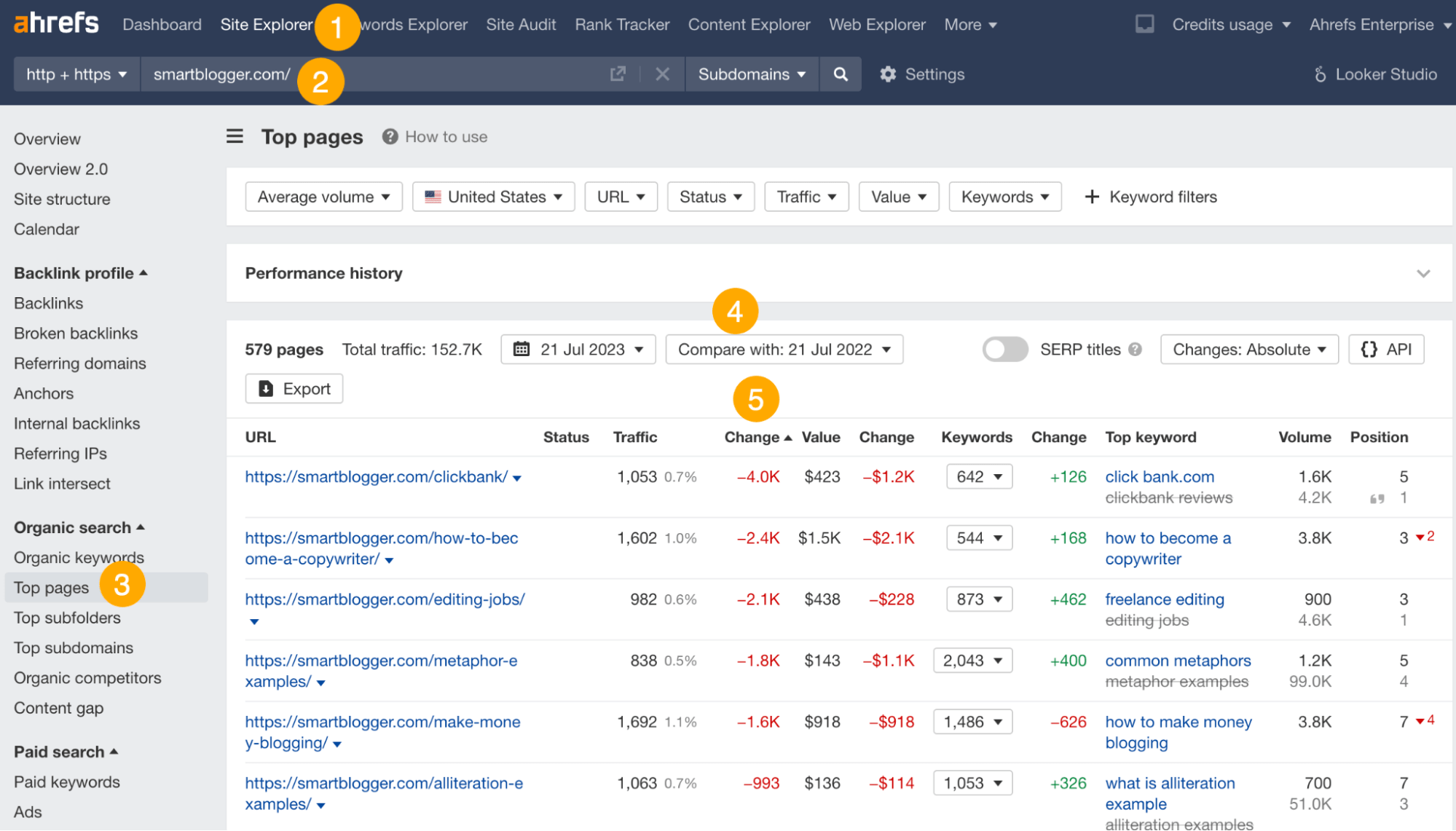
Task: Click the calendar icon on the date picker
Action: pos(522,349)
